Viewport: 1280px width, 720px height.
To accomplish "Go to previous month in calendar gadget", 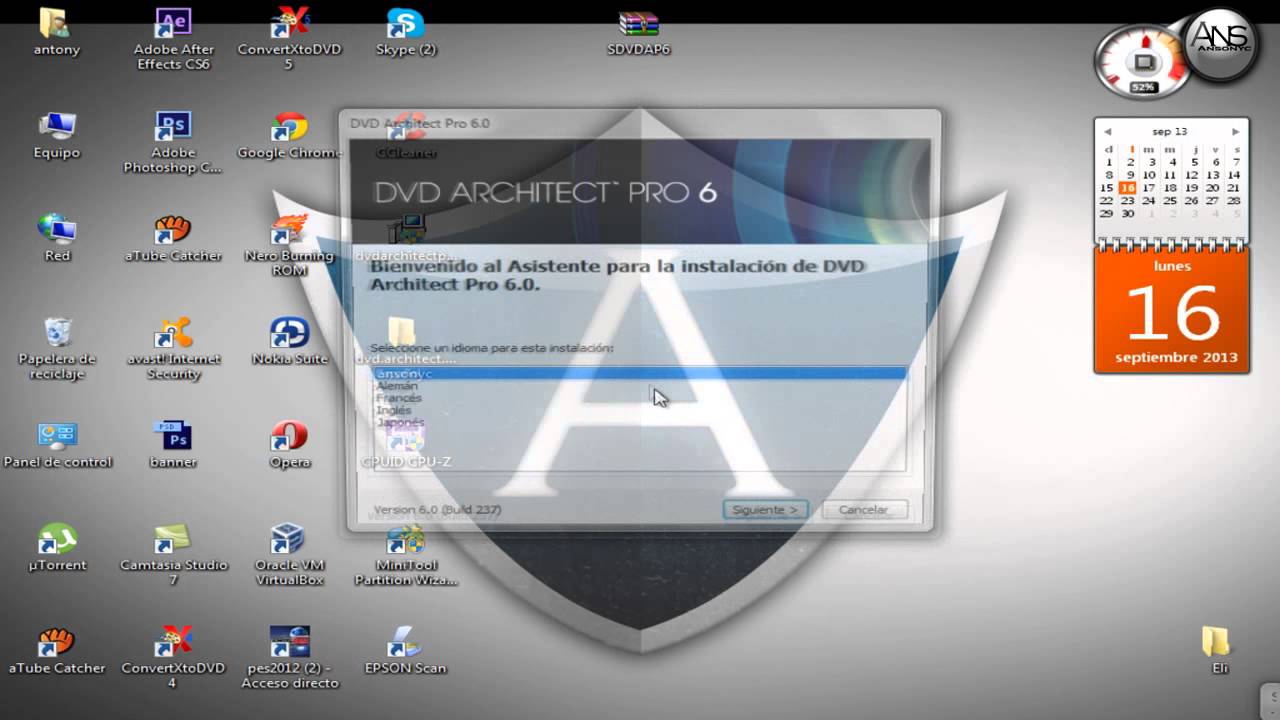I will (x=1107, y=132).
